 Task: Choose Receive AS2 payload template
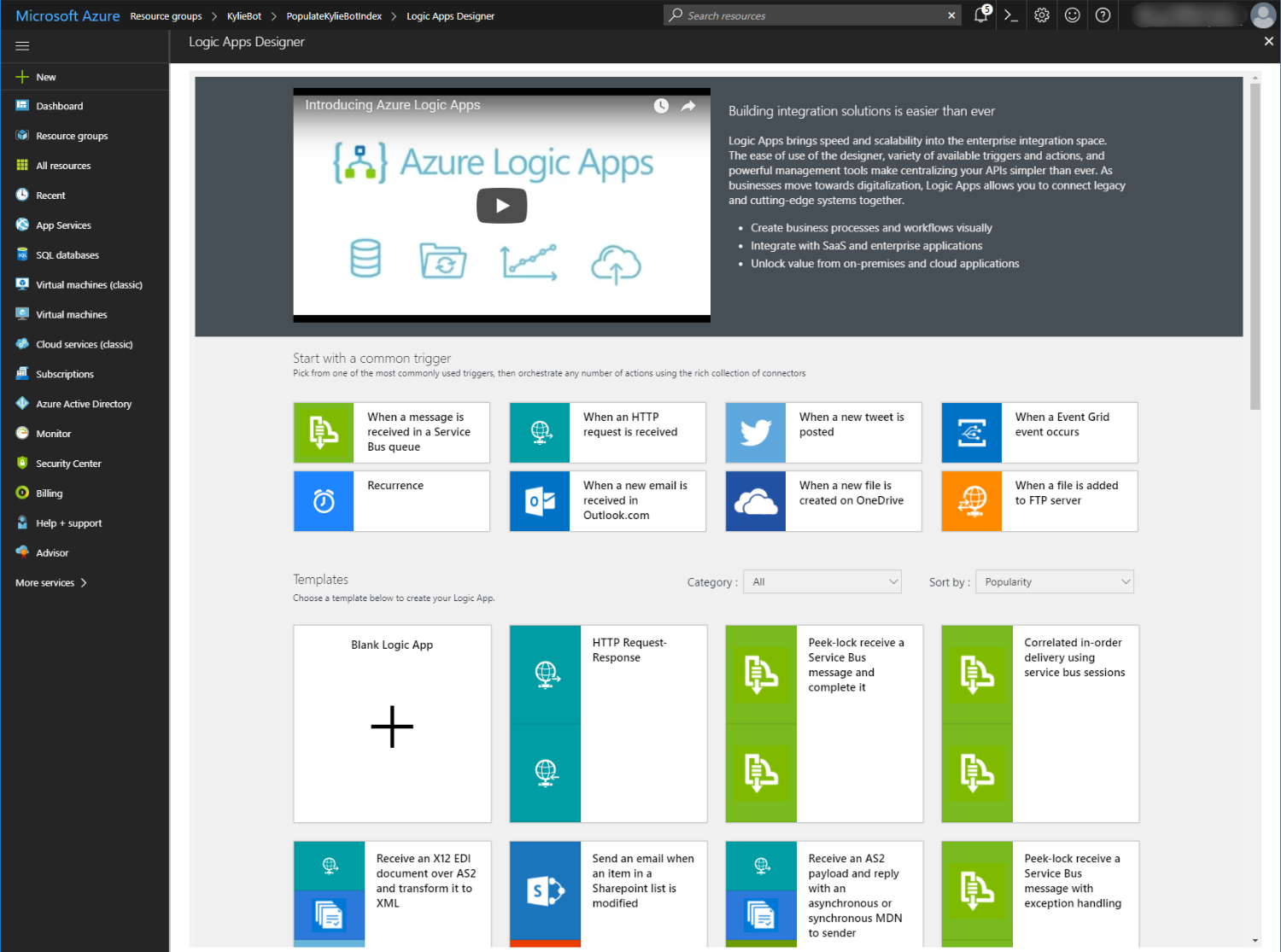point(824,894)
